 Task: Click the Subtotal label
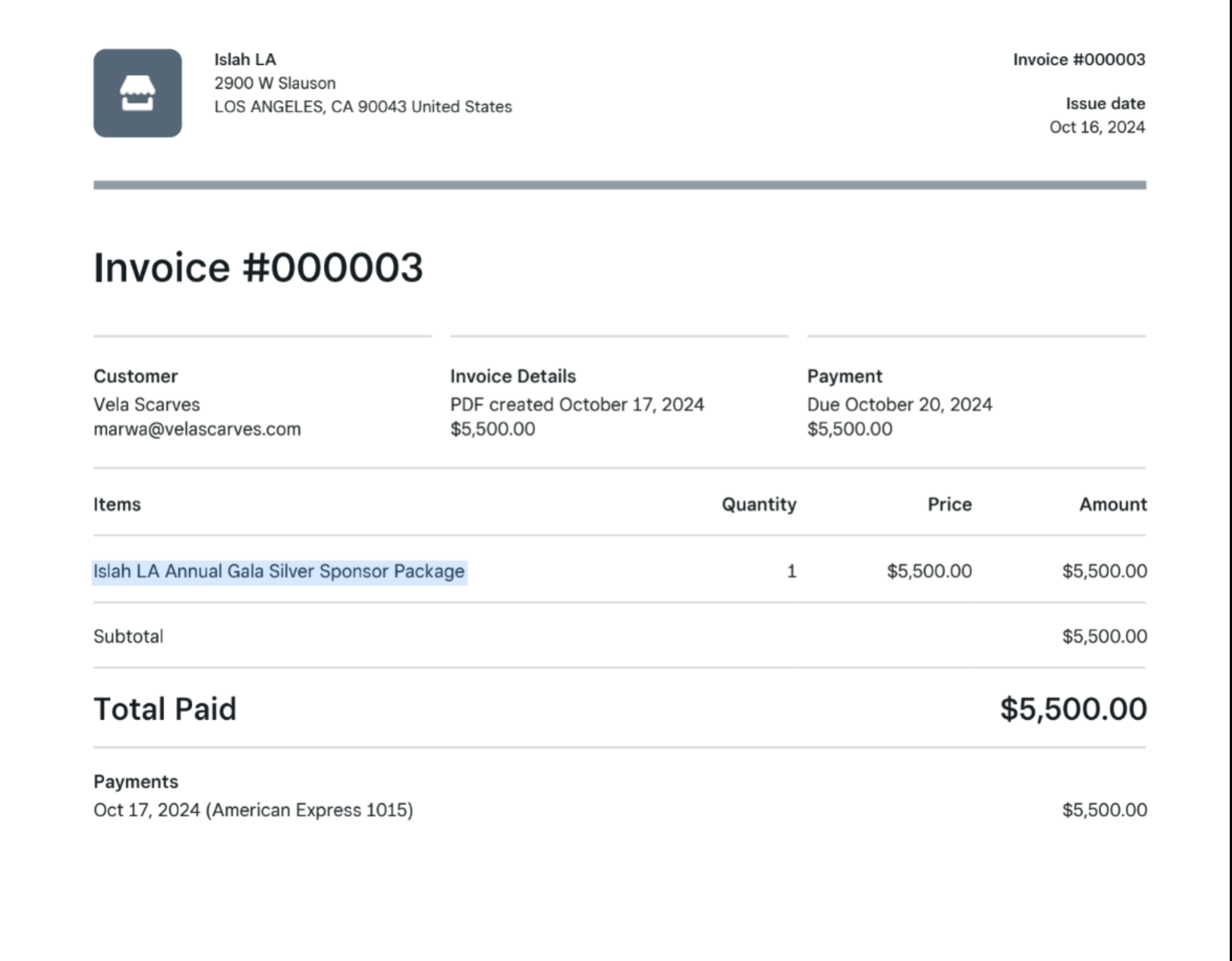[128, 636]
